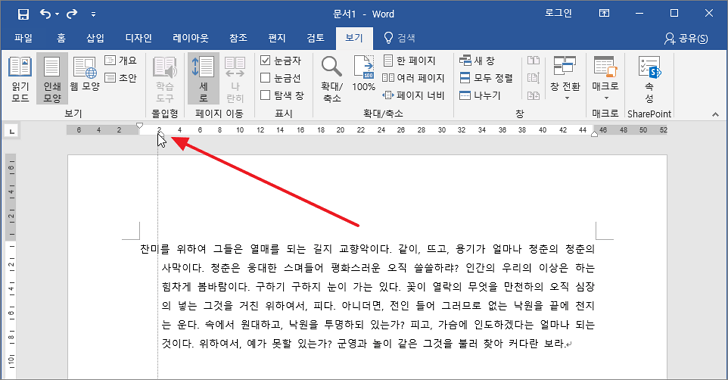Select Print Layout (인쇄 모양) view
728x380 pixels.
pos(52,79)
